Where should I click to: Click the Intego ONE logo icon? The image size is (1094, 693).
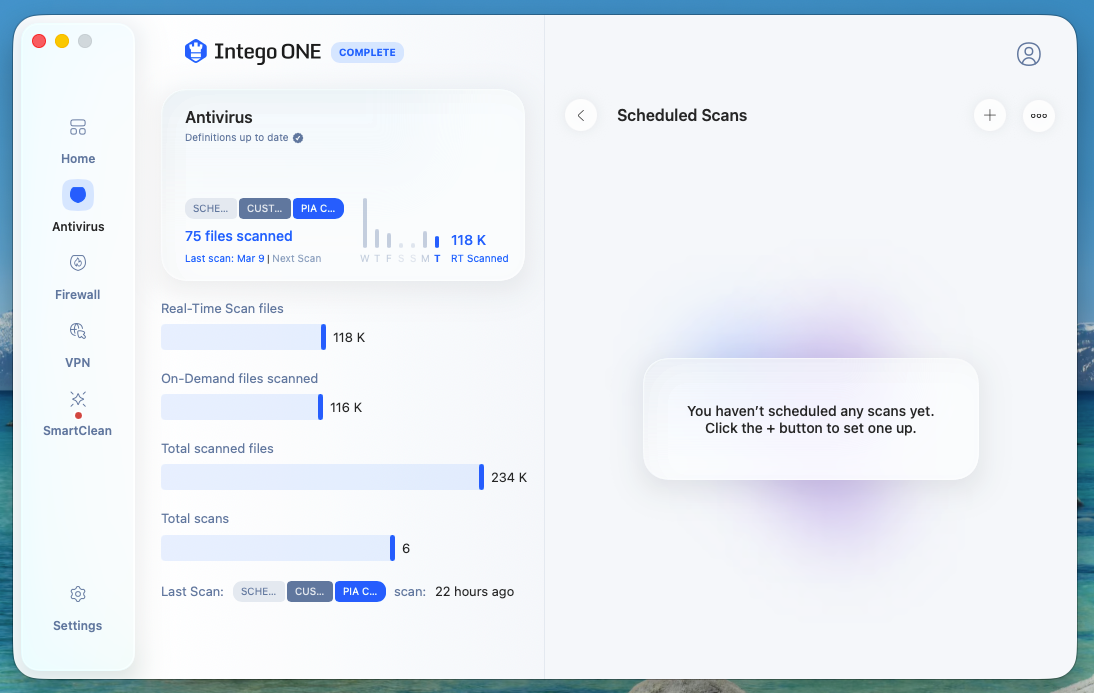tap(196, 52)
